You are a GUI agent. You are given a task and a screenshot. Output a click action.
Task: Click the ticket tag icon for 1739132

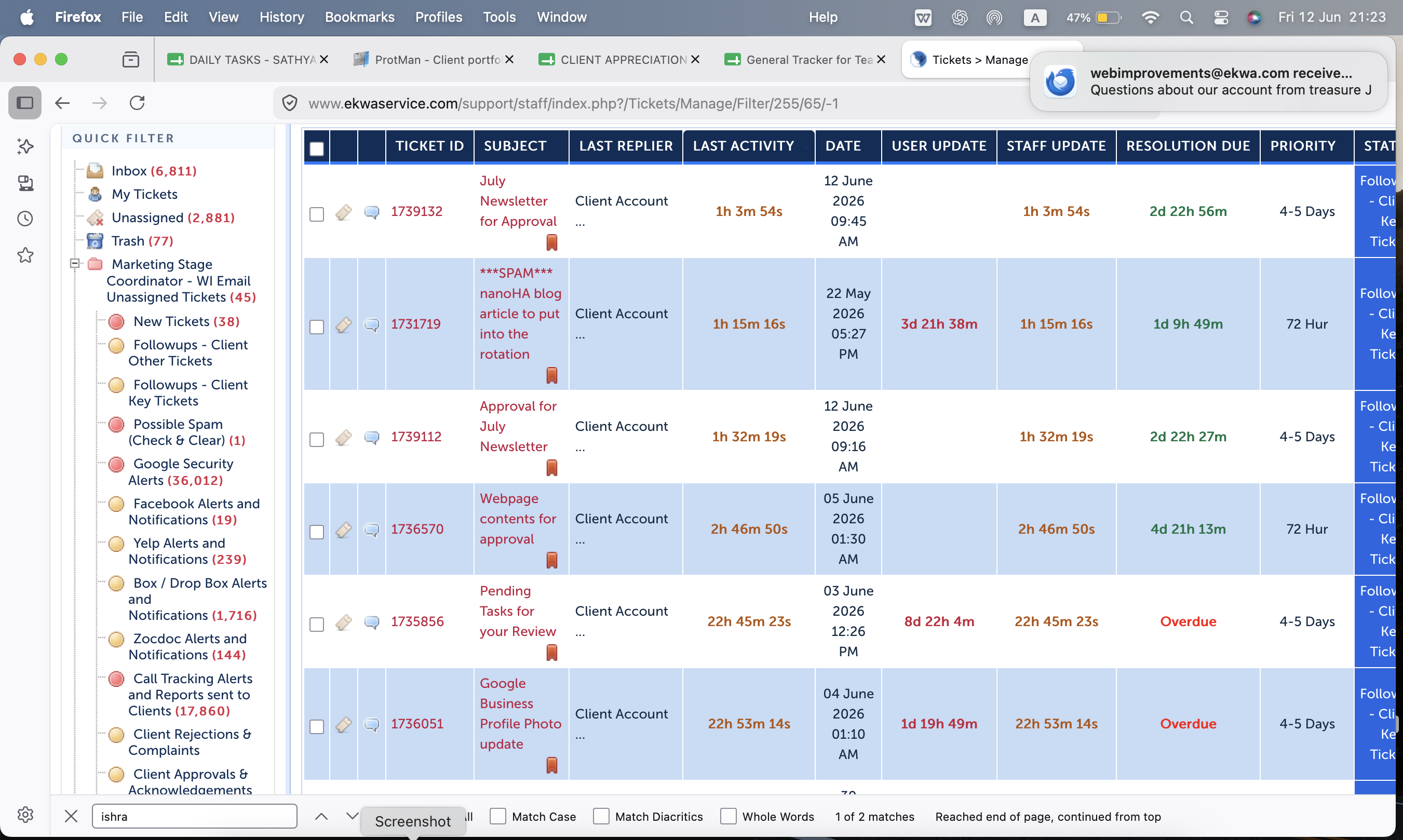click(x=344, y=212)
